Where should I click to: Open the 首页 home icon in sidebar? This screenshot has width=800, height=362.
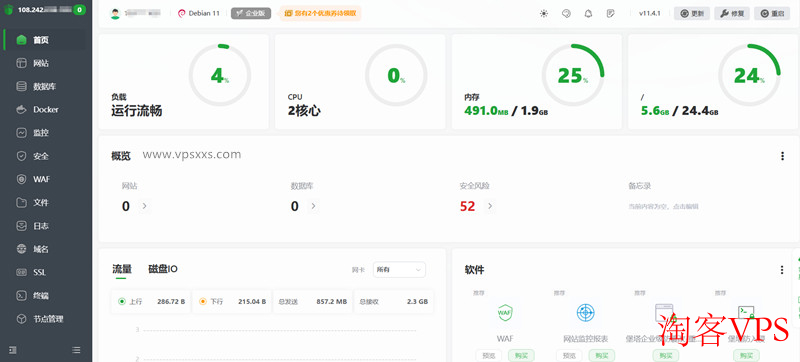coord(21,40)
